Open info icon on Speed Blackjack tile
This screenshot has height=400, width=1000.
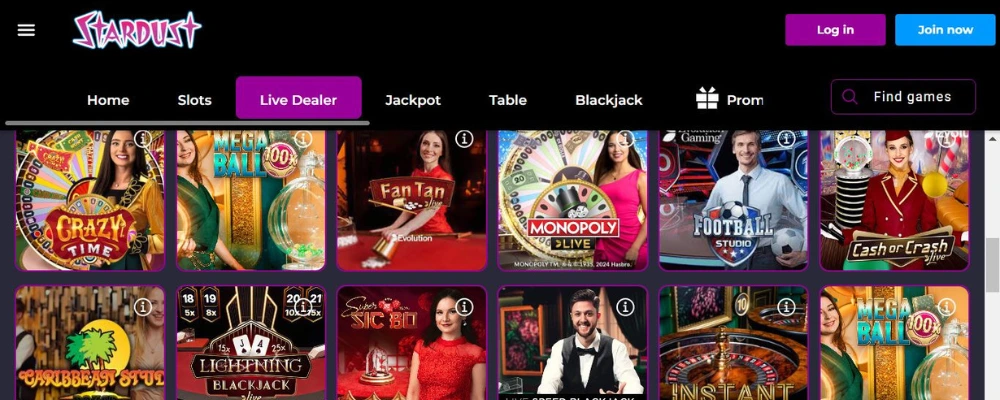coord(626,307)
